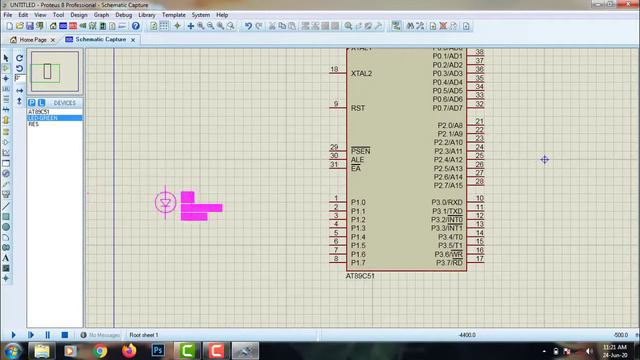This screenshot has height=360, width=640.
Task: Click the L library manage button
Action: click(41, 103)
